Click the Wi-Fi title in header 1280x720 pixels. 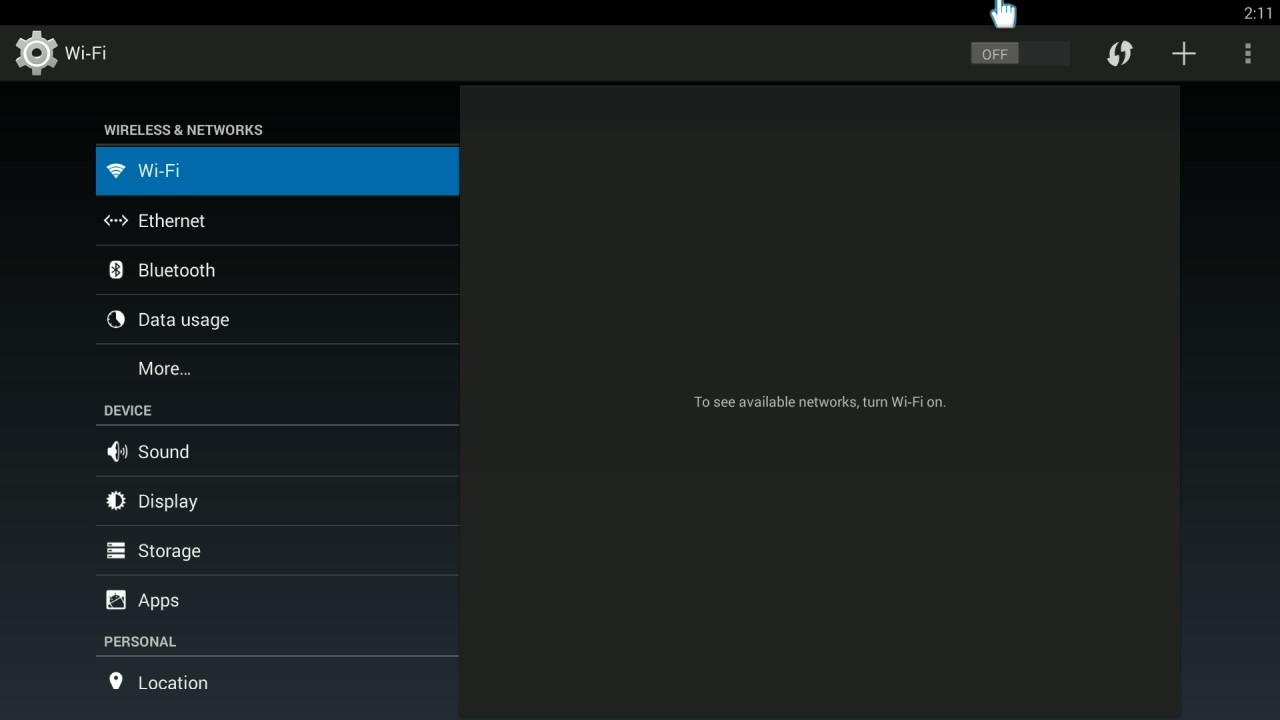(x=86, y=53)
